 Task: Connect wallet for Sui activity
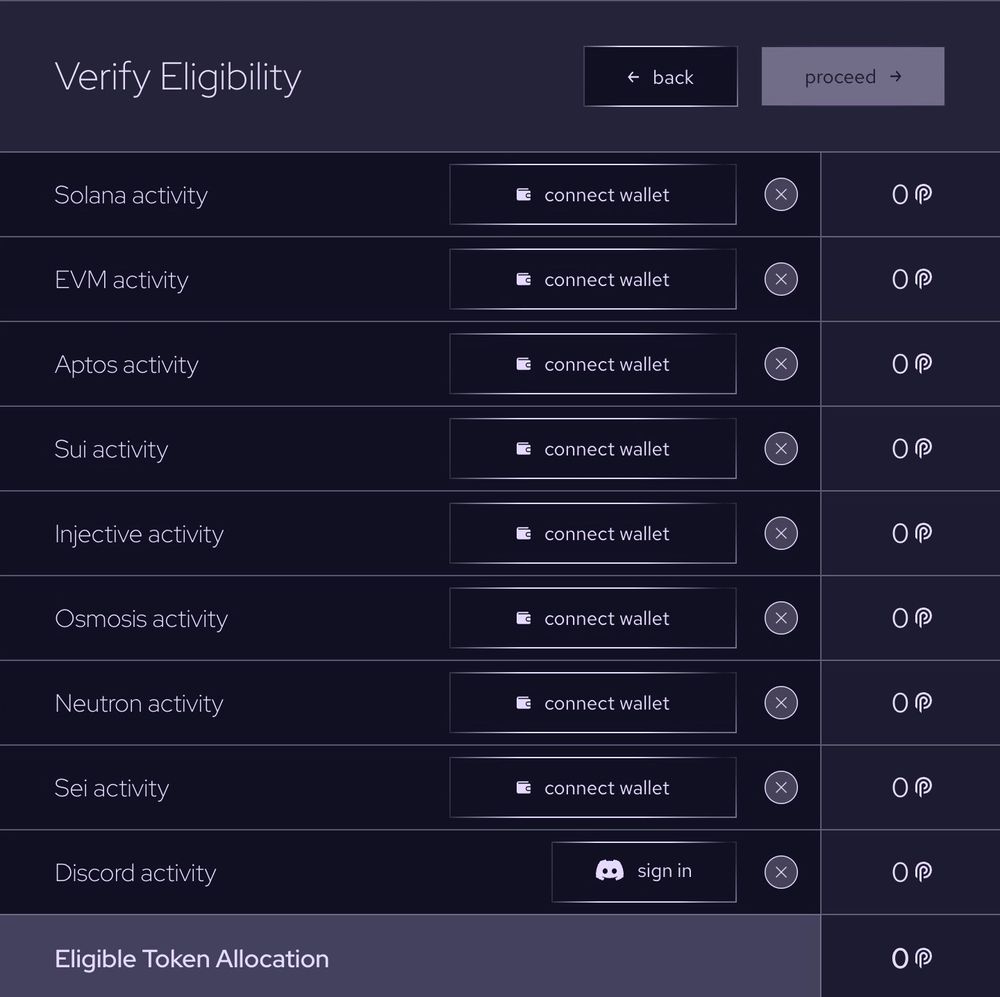pyautogui.click(x=593, y=449)
